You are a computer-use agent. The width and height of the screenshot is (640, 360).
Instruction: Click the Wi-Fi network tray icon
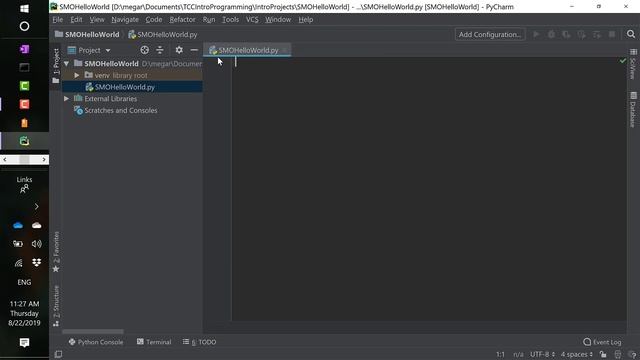18,263
